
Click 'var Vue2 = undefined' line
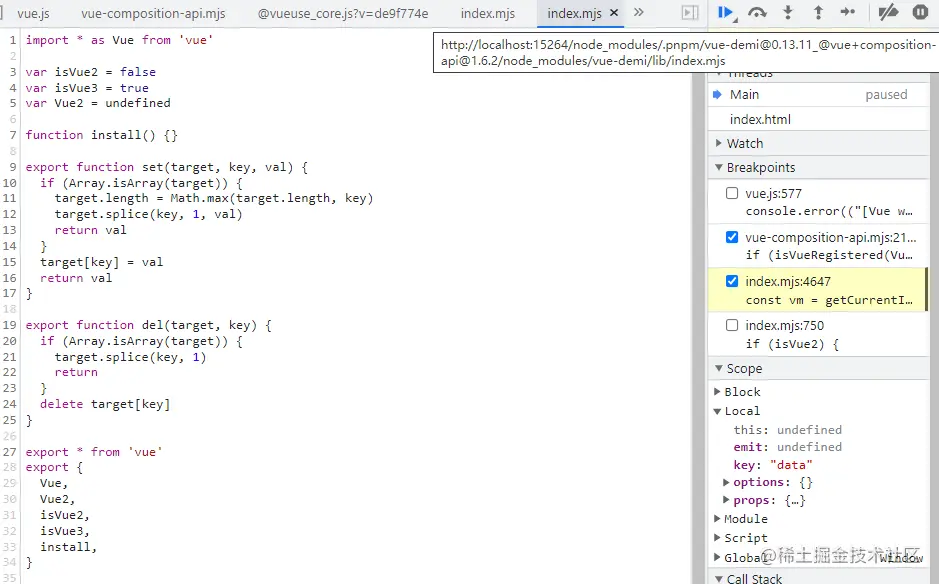pyautogui.click(x=98, y=103)
